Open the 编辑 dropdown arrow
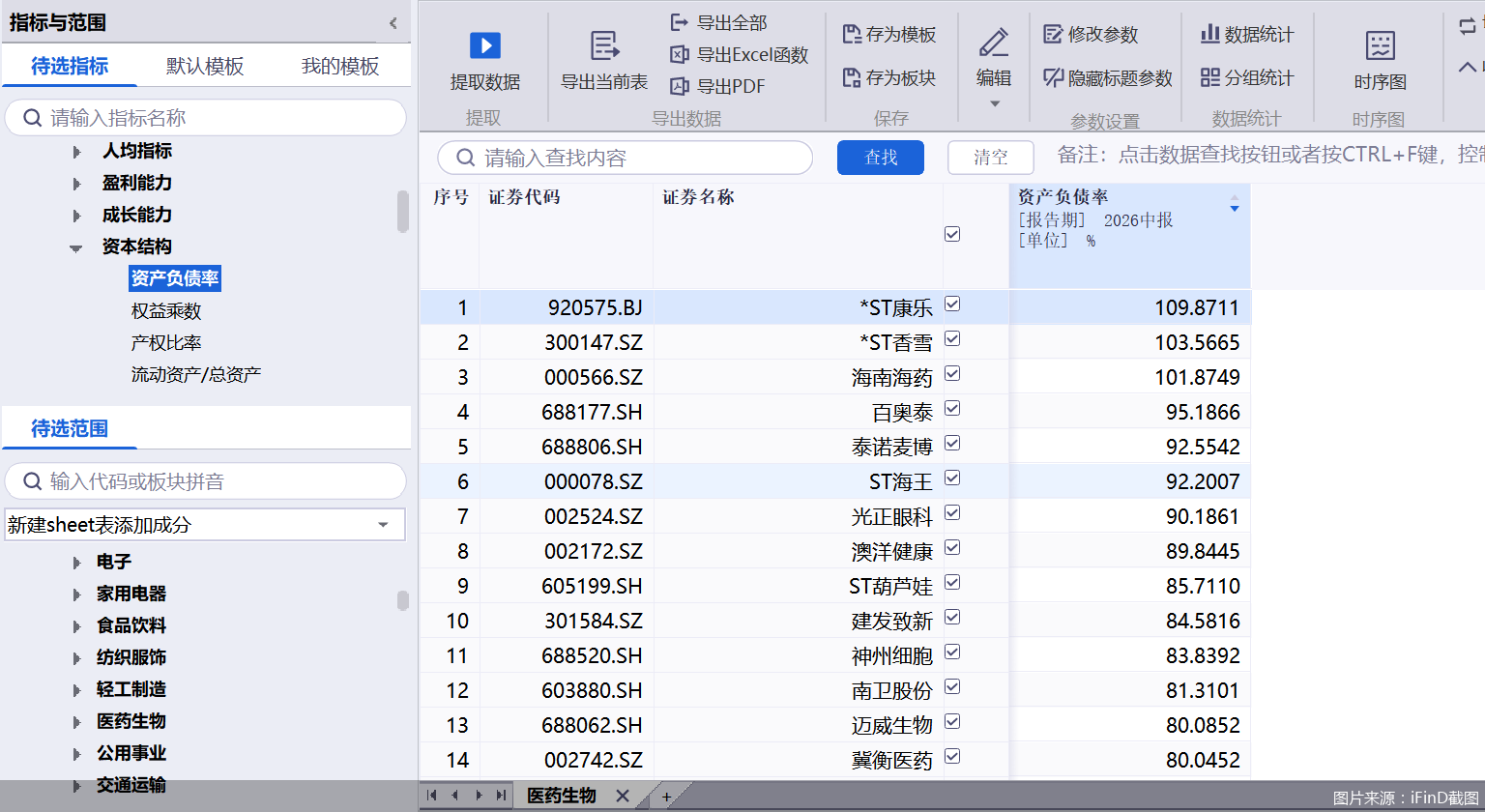1485x812 pixels. pyautogui.click(x=994, y=103)
